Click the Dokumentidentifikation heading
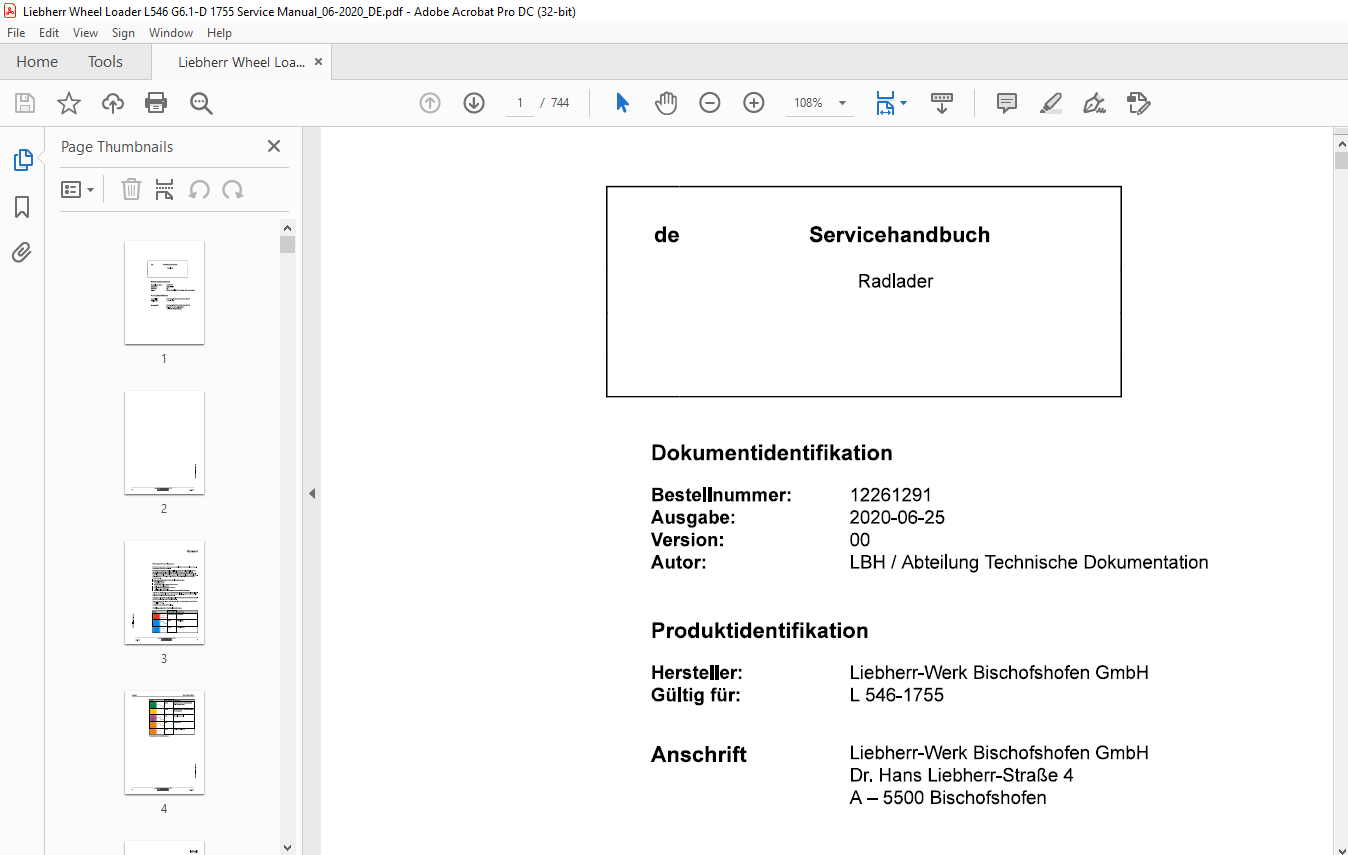The height and width of the screenshot is (855, 1348). pyautogui.click(x=771, y=453)
